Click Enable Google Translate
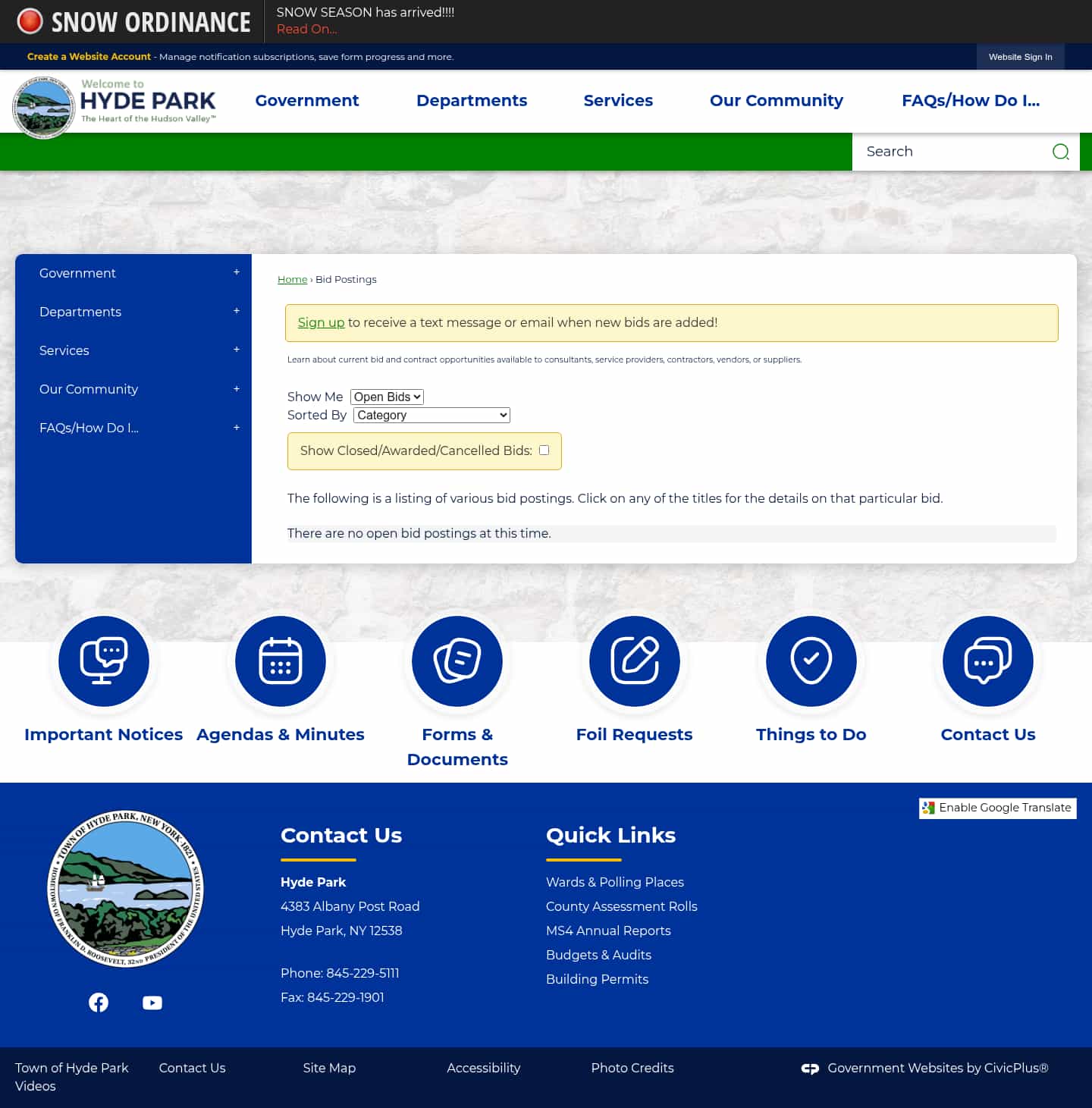This screenshot has width=1092, height=1108. click(x=998, y=808)
